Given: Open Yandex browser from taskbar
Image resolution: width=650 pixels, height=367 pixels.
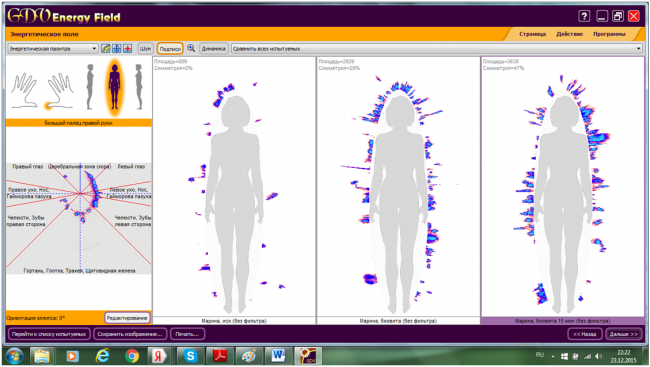Looking at the screenshot, I should click(x=158, y=356).
